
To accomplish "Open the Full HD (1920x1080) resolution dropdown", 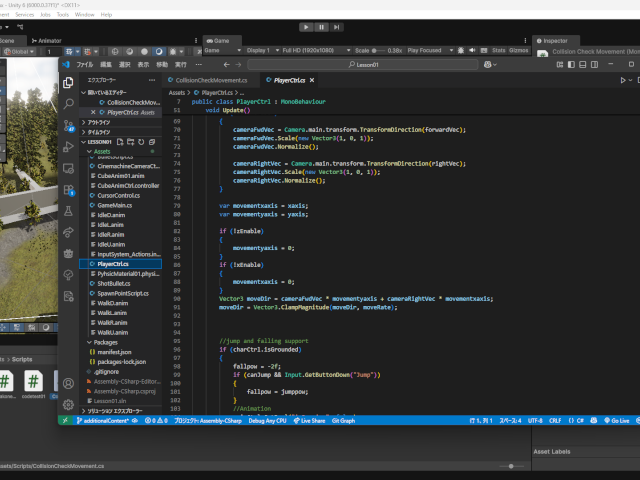I will 316,50.
